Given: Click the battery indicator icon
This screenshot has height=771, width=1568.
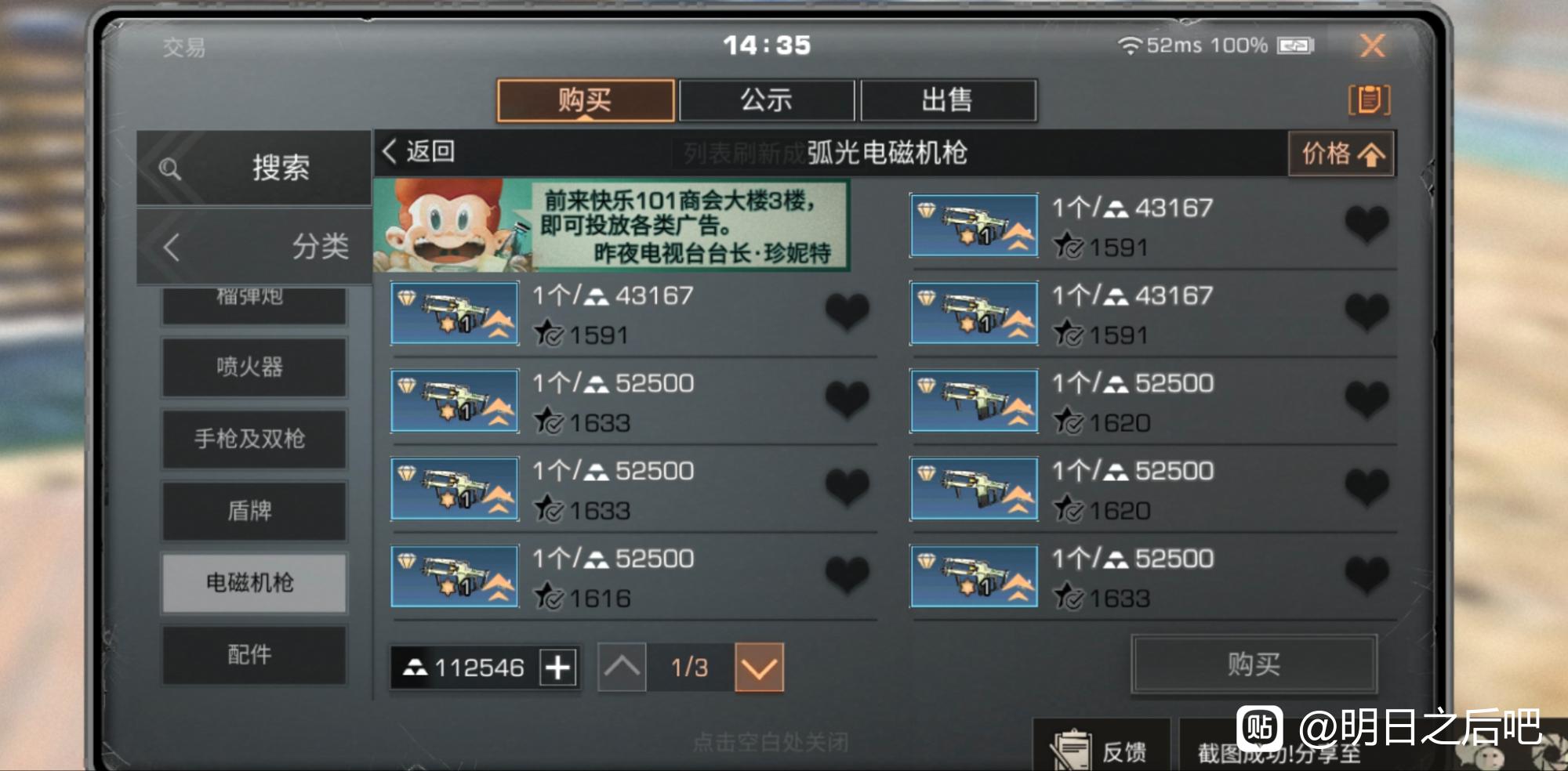Looking at the screenshot, I should [x=1295, y=46].
